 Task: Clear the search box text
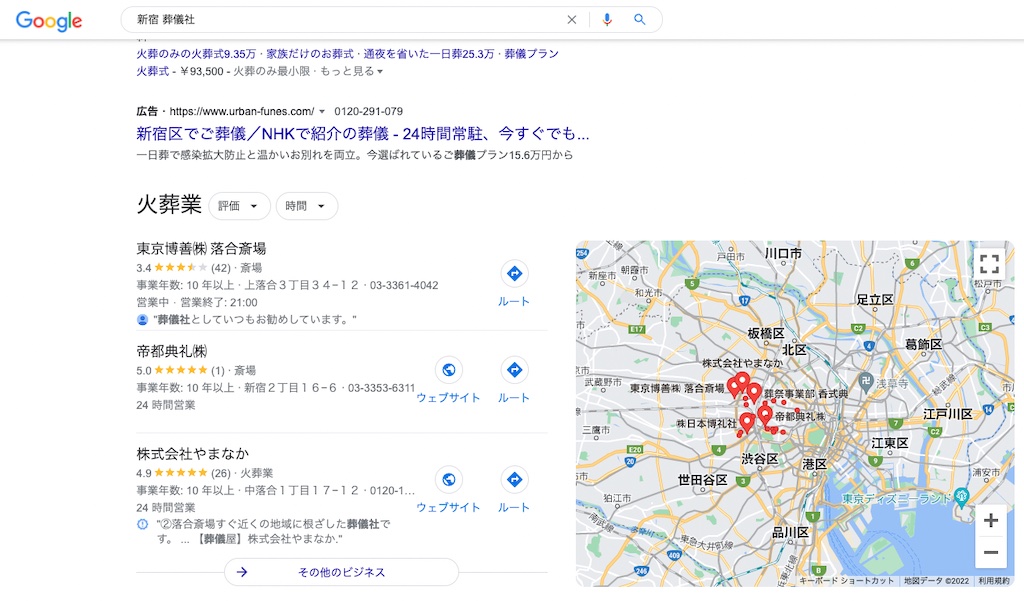[572, 20]
